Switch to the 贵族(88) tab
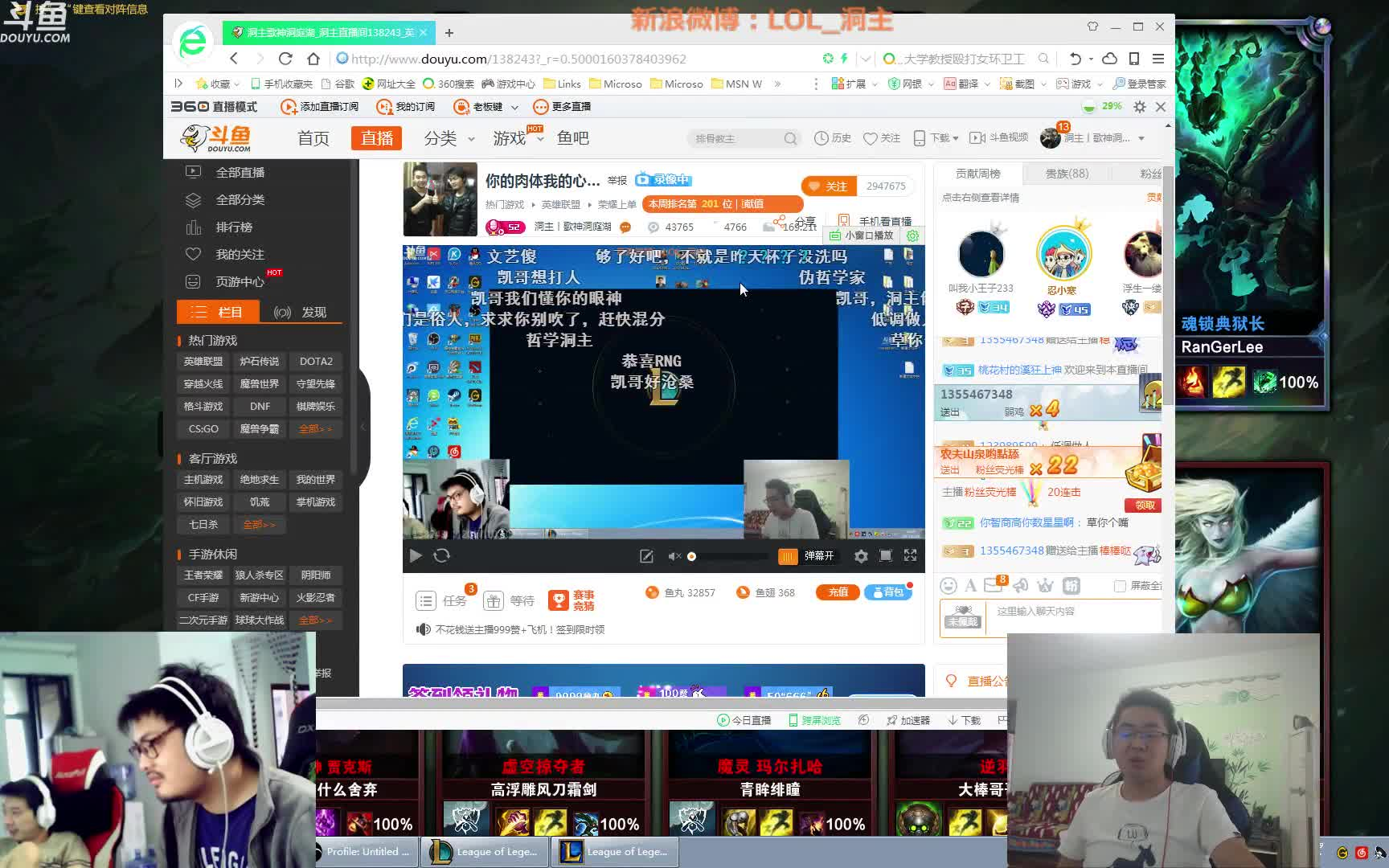 (1067, 174)
